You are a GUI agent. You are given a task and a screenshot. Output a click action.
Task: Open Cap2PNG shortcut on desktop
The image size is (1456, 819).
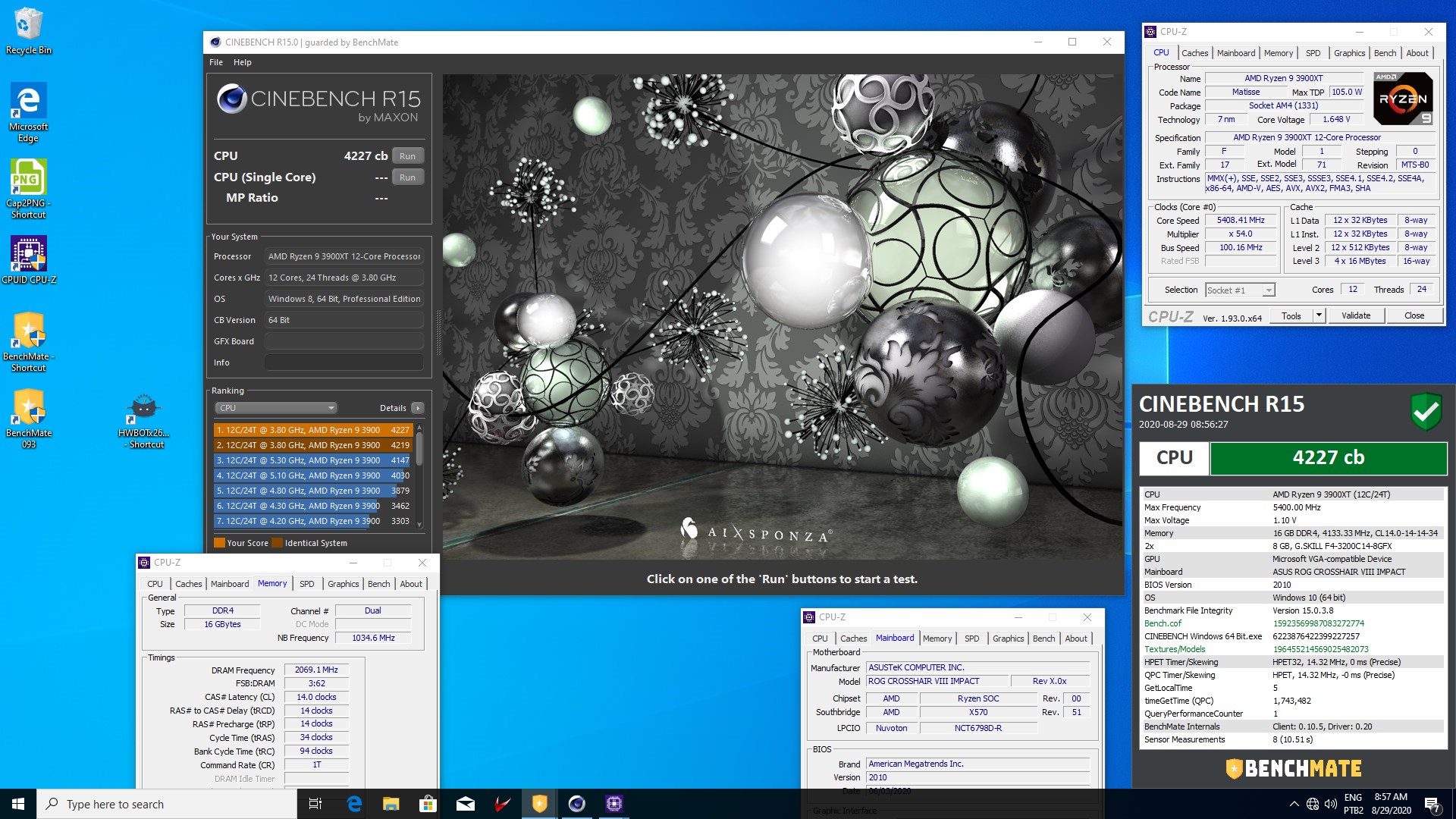pos(28,189)
